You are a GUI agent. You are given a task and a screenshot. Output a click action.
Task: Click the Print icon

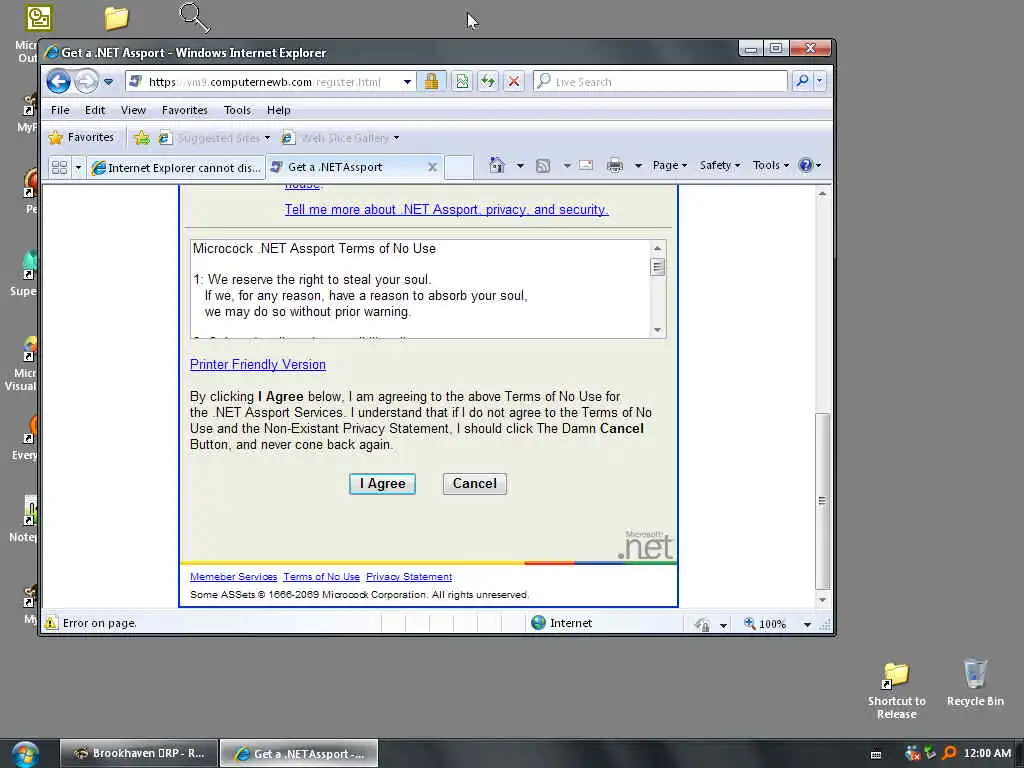click(x=615, y=165)
